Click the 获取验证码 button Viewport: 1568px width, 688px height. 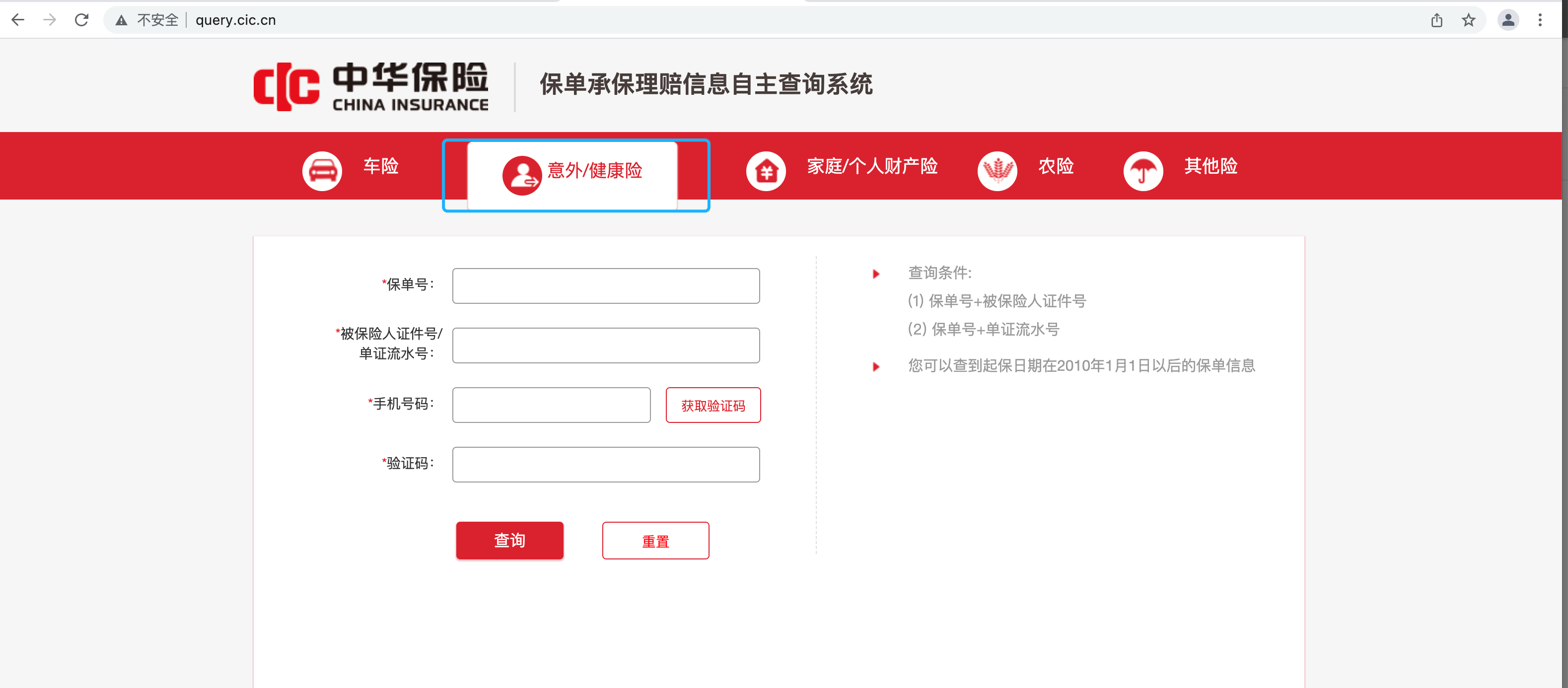713,405
